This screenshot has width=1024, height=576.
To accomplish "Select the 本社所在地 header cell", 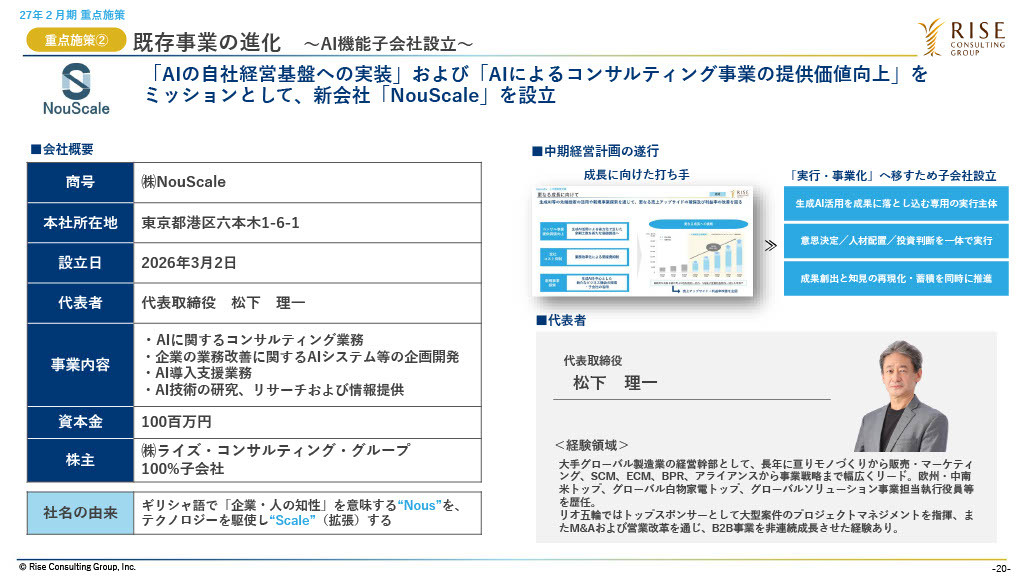I will pyautogui.click(x=80, y=223).
